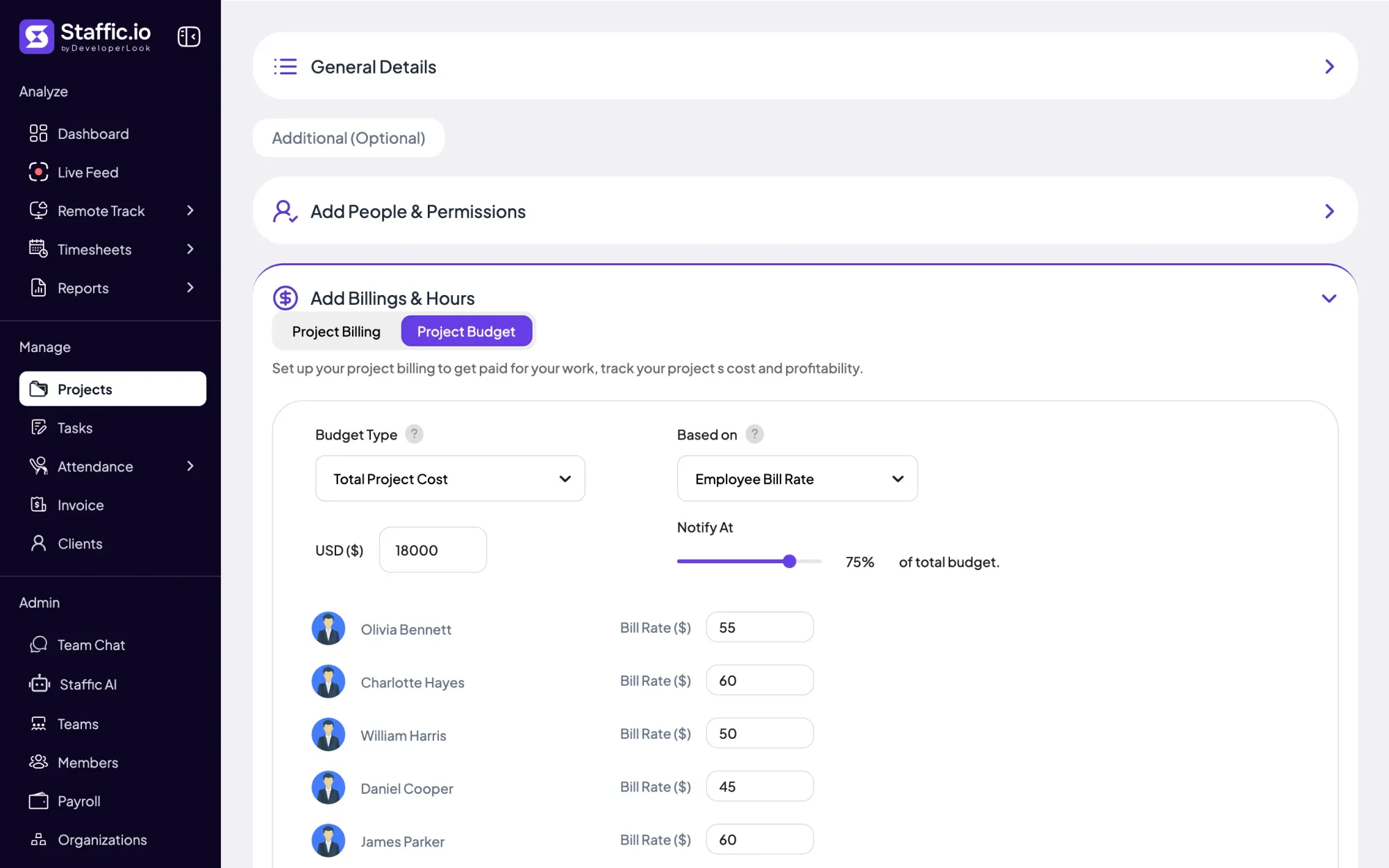Collapse the Add Billings & Hours section
This screenshot has width=1389, height=868.
pyautogui.click(x=1329, y=299)
